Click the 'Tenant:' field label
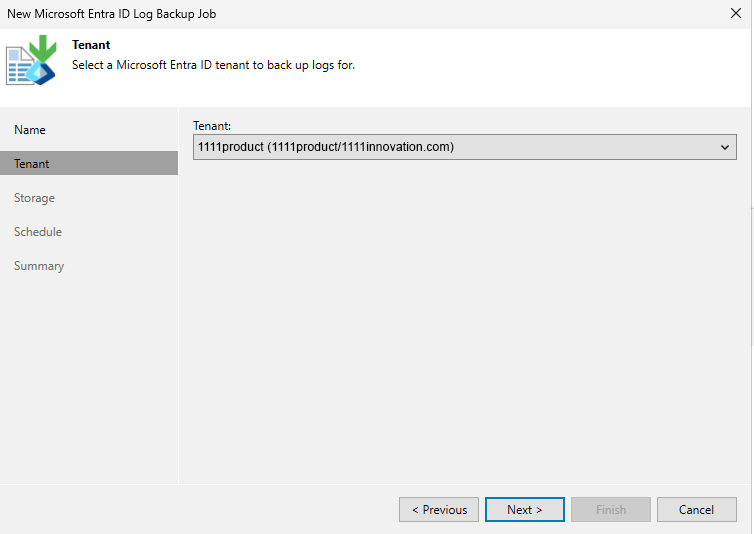Image resolution: width=754 pixels, height=534 pixels. [x=212, y=126]
